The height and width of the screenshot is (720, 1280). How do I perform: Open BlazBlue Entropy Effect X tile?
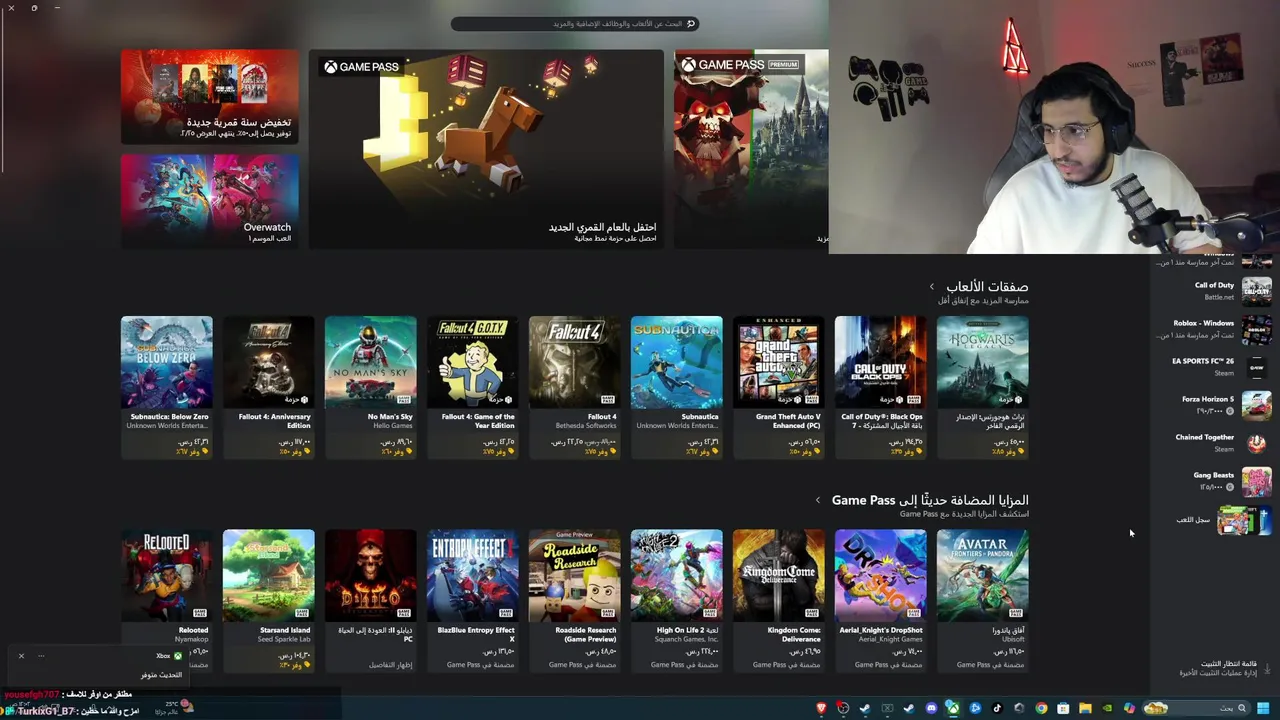pyautogui.click(x=473, y=600)
